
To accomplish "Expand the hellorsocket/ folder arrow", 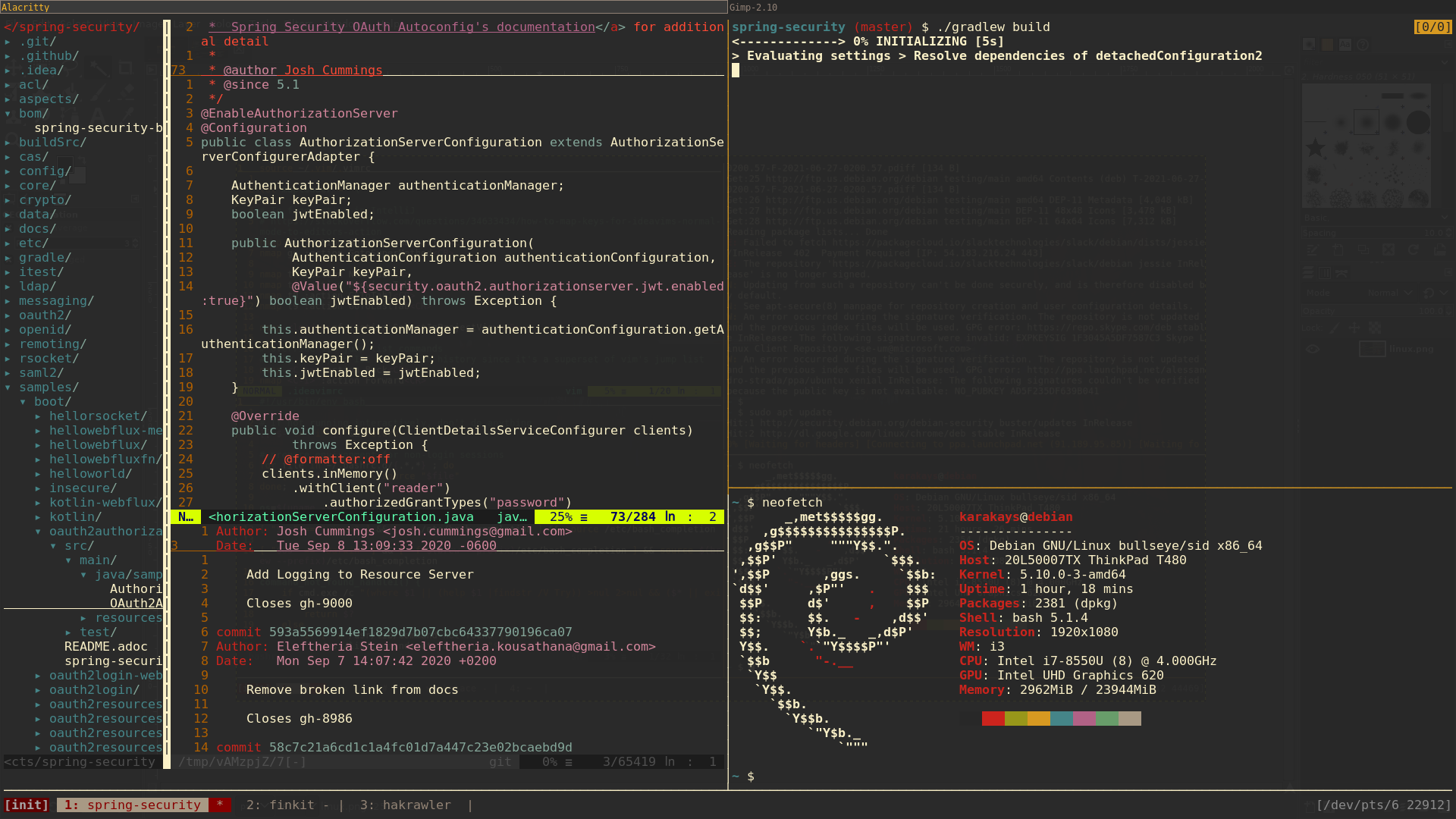I will pos(38,416).
